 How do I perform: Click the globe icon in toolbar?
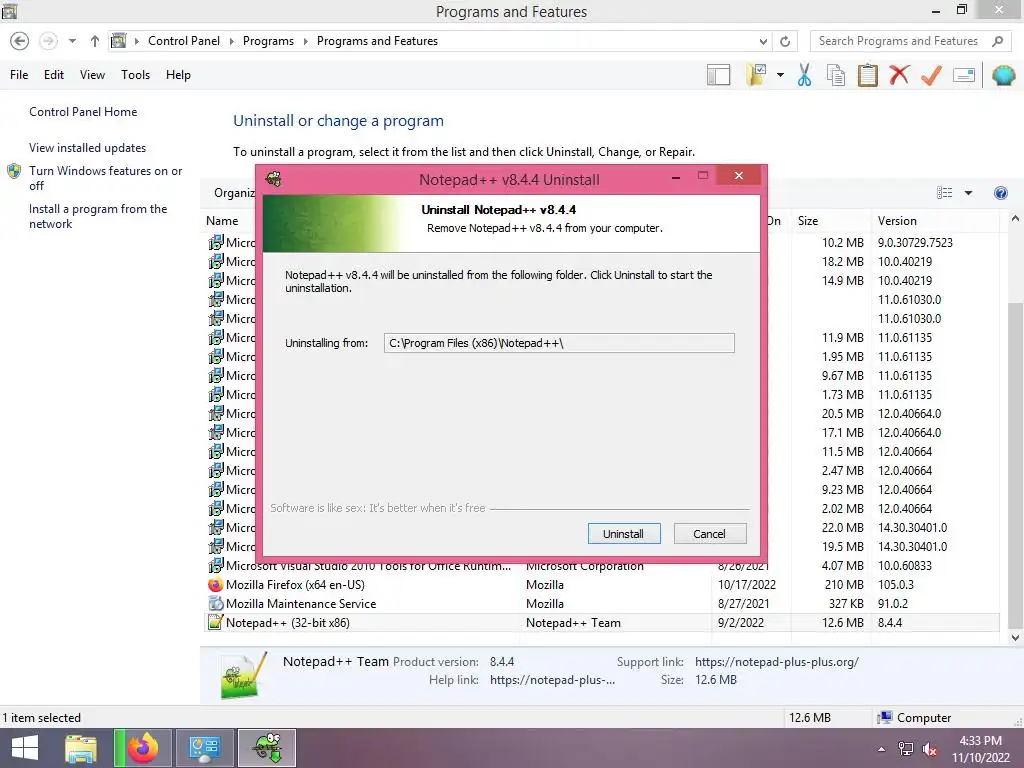pos(1003,75)
